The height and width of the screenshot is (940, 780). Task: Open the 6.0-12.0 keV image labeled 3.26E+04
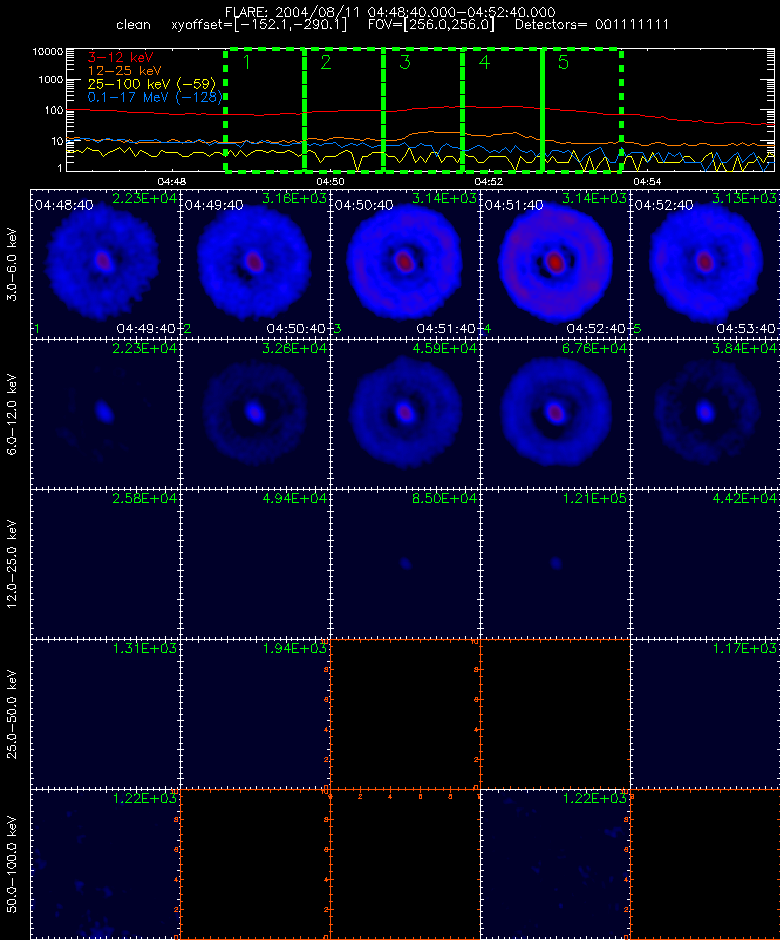point(255,414)
